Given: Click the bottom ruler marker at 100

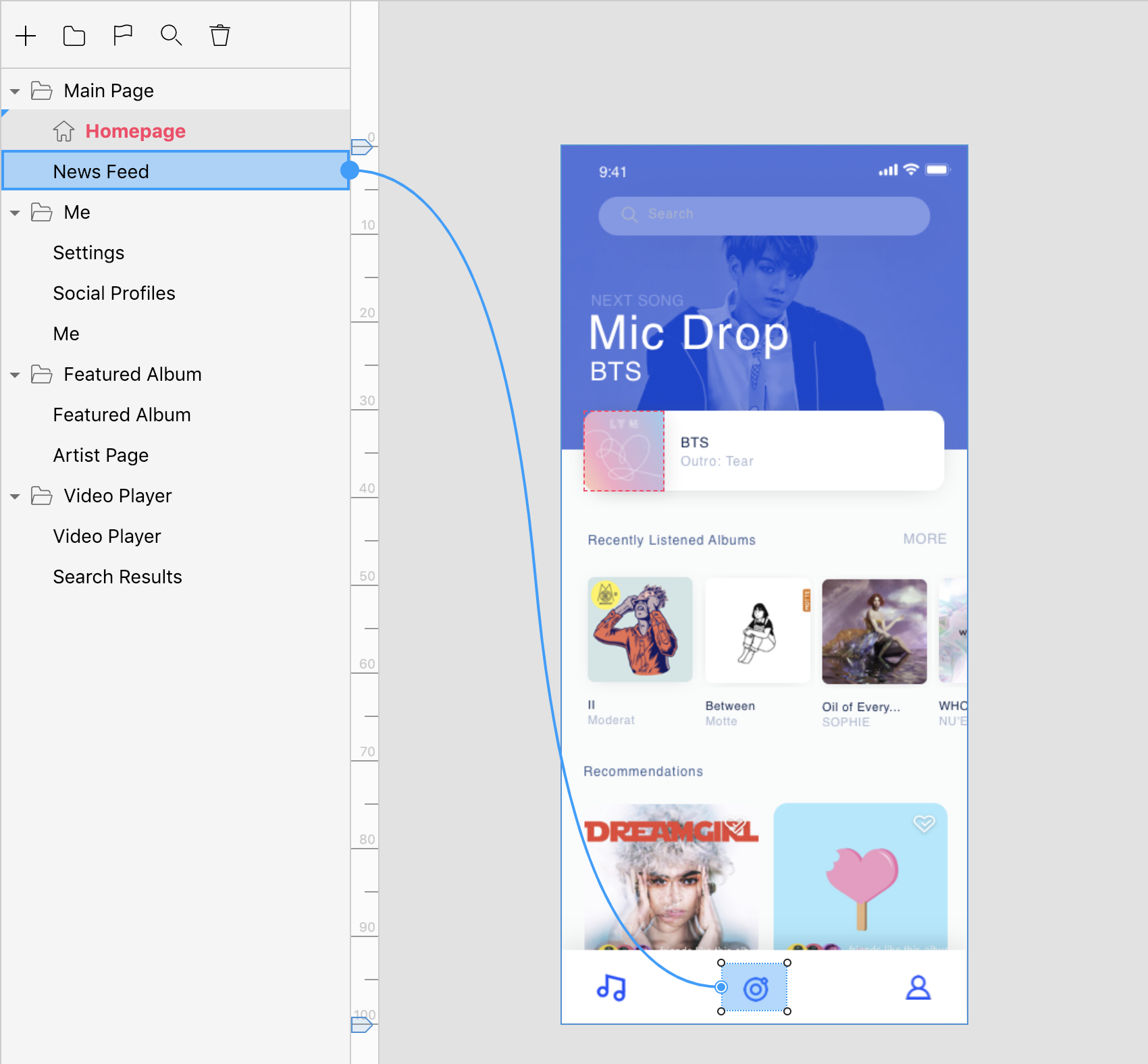Looking at the screenshot, I should pyautogui.click(x=362, y=1024).
